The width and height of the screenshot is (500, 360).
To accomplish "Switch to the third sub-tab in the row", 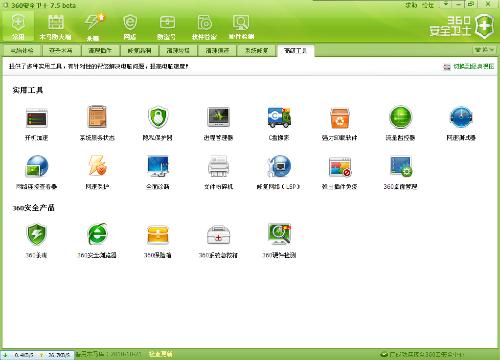I will click(x=100, y=51).
